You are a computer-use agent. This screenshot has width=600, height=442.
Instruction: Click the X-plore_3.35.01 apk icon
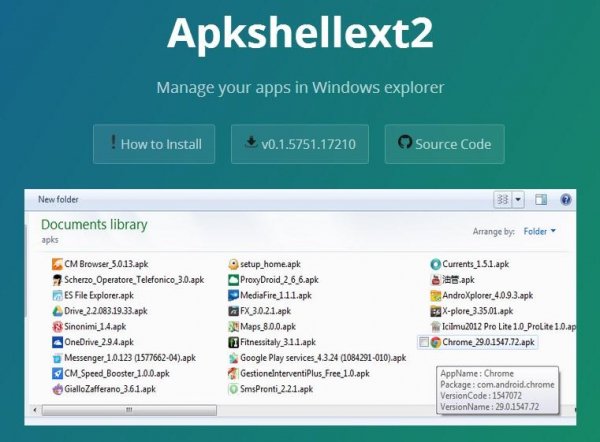tap(435, 311)
